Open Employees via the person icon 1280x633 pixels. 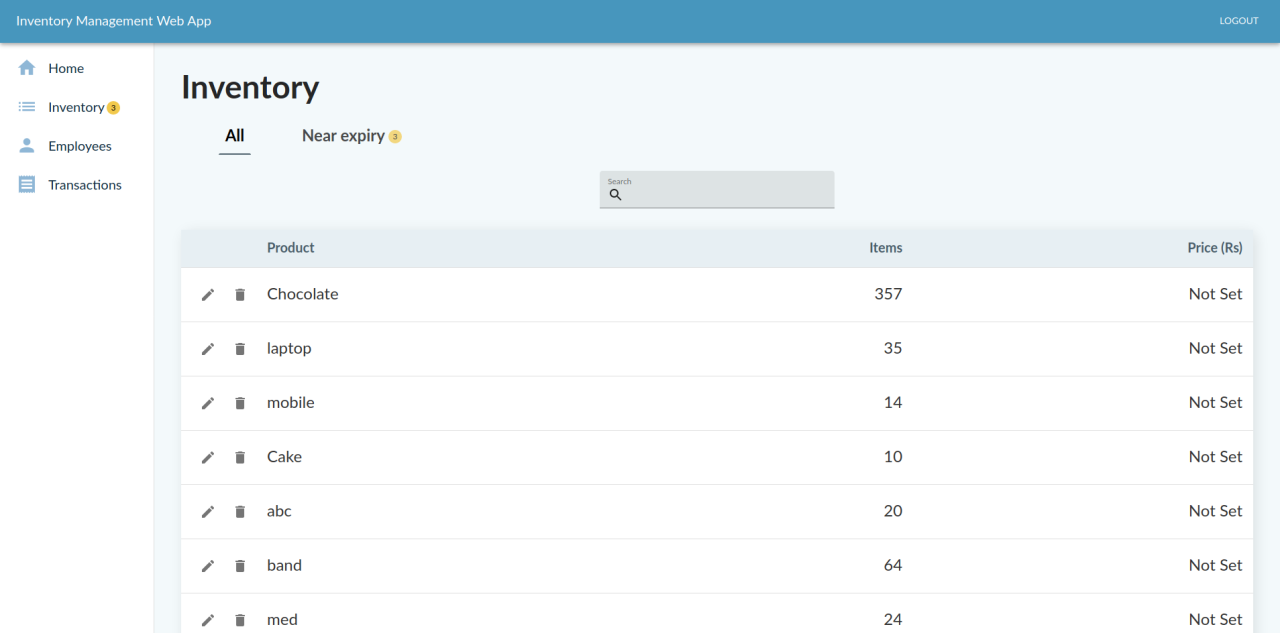(26, 145)
